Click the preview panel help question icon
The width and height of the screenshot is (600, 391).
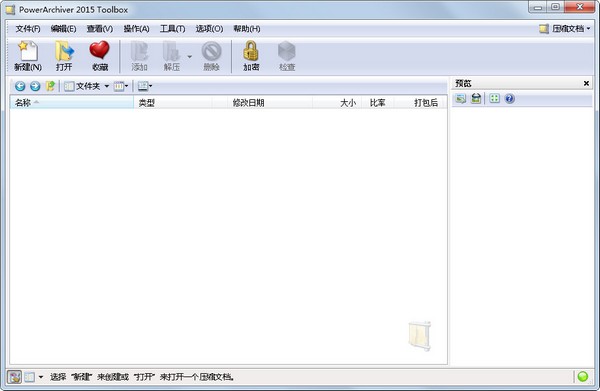pos(509,99)
